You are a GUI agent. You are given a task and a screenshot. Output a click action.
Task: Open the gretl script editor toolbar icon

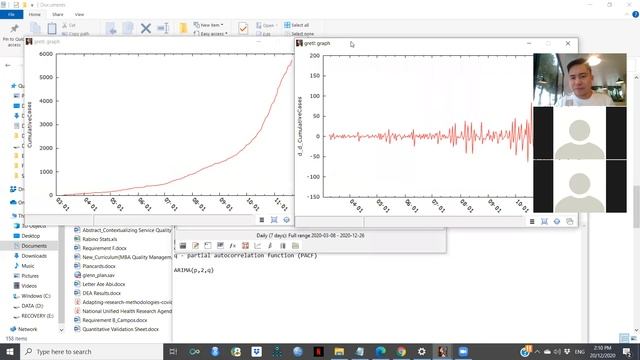[x=196, y=245]
